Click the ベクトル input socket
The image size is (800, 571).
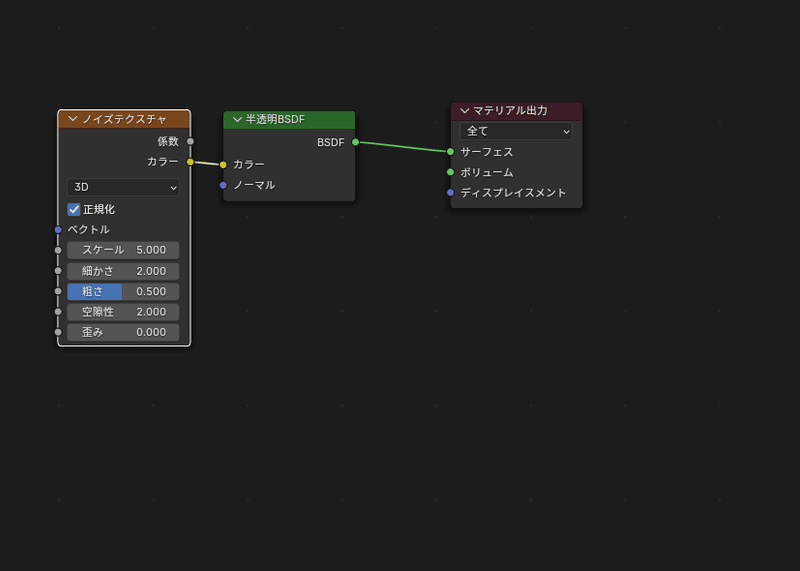coord(58,230)
